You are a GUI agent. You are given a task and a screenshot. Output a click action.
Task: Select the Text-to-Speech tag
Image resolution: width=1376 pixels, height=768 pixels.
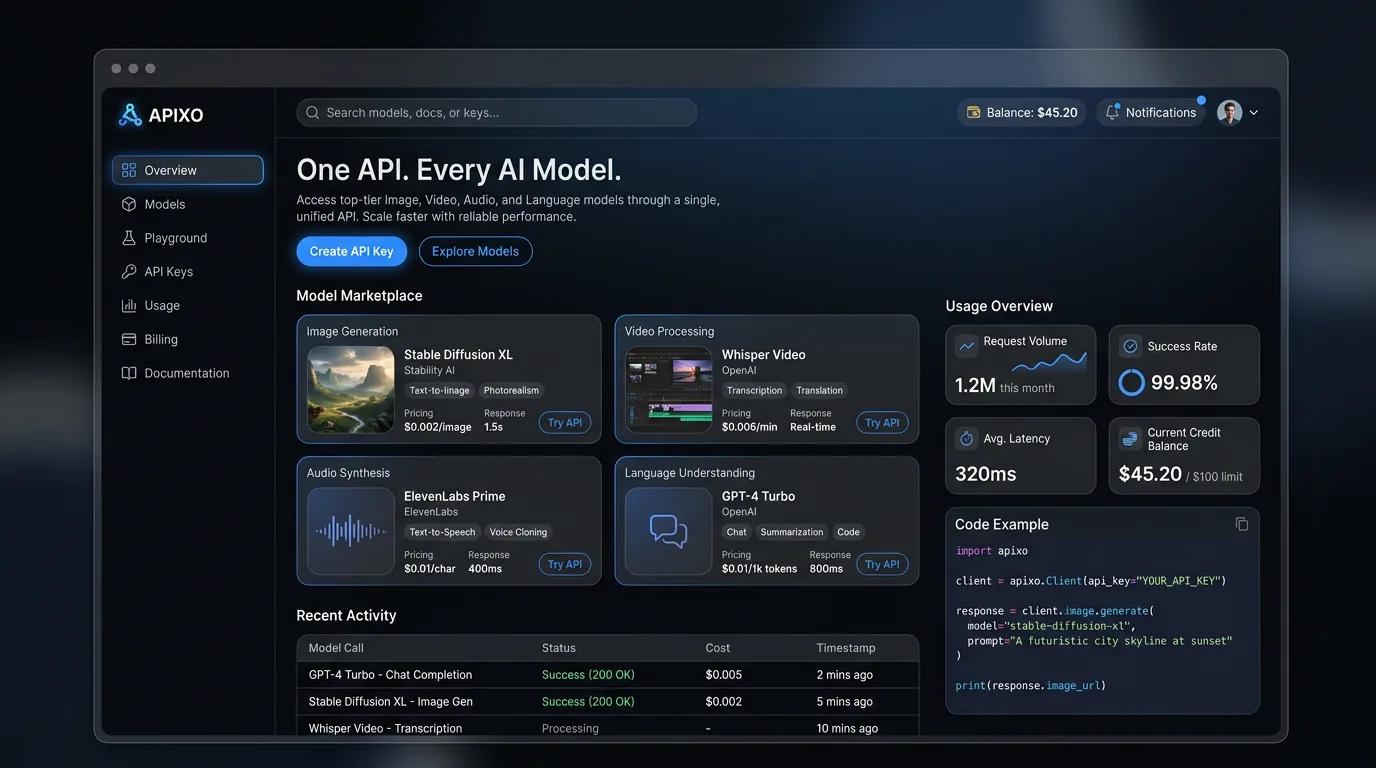coord(442,532)
